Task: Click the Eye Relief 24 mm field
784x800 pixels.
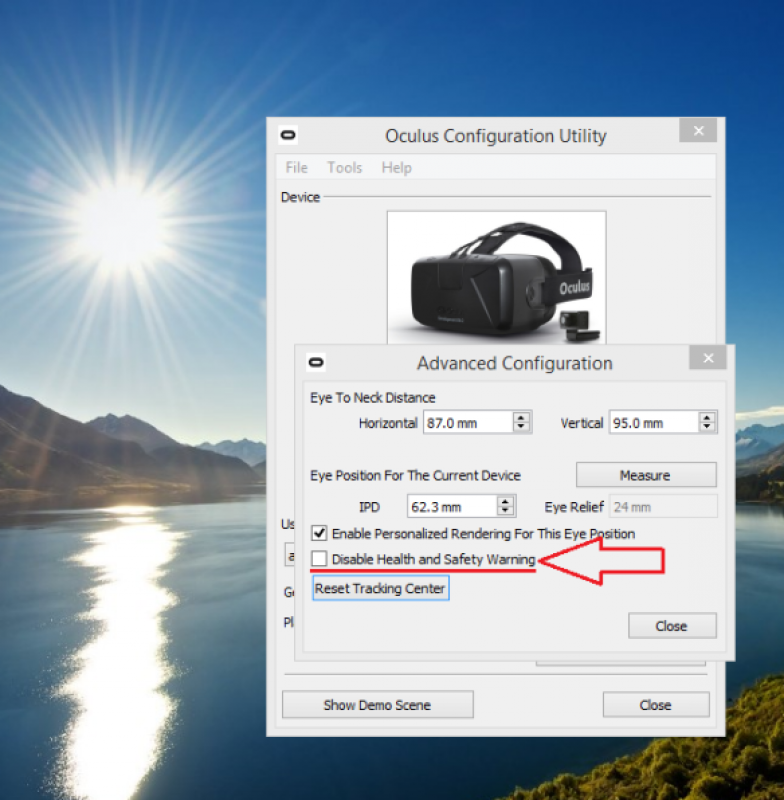Action: [x=663, y=507]
